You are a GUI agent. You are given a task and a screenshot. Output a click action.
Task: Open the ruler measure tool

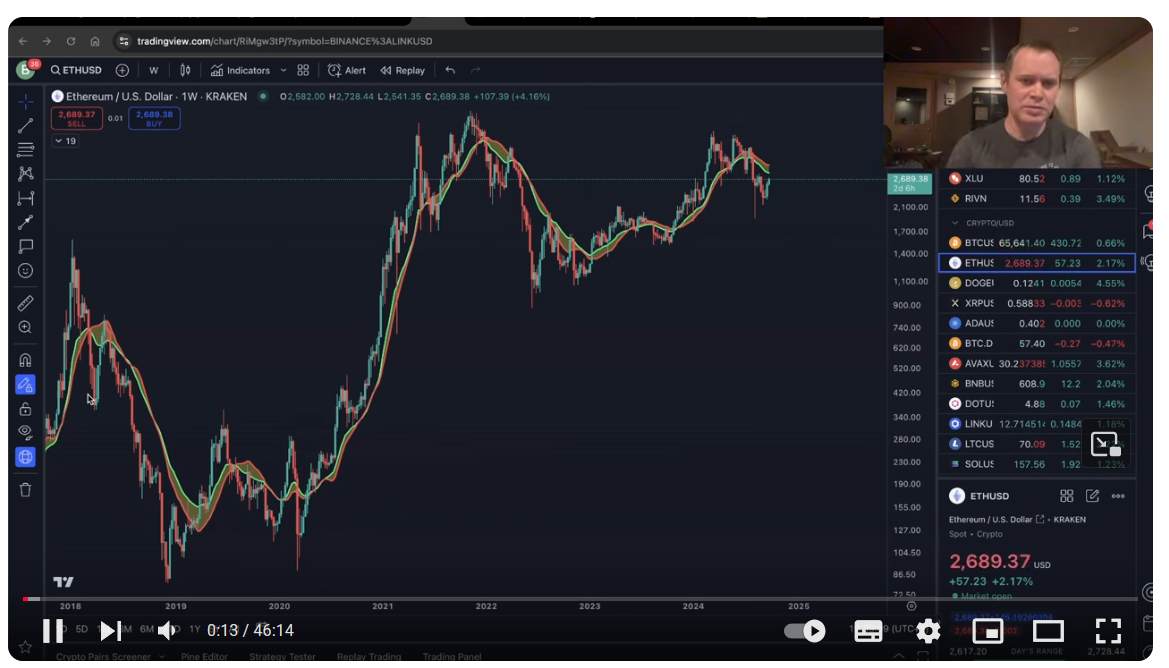click(x=26, y=303)
